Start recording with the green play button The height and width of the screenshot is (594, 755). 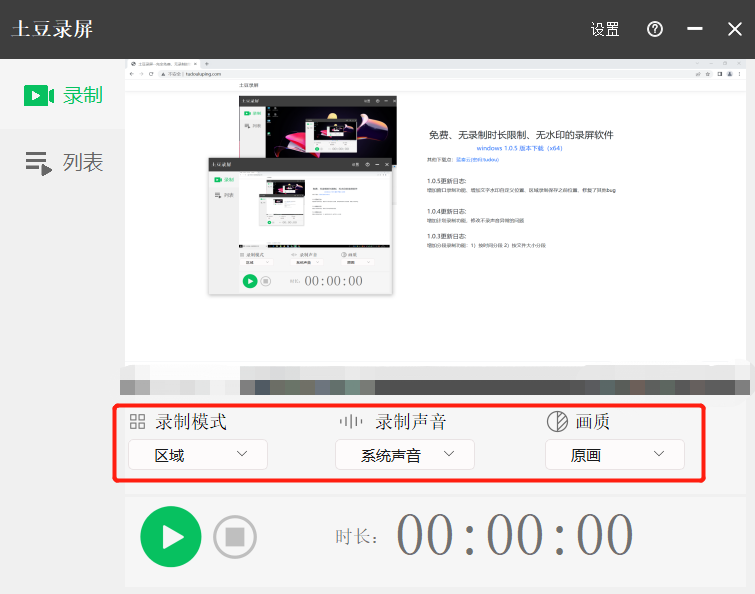(170, 536)
